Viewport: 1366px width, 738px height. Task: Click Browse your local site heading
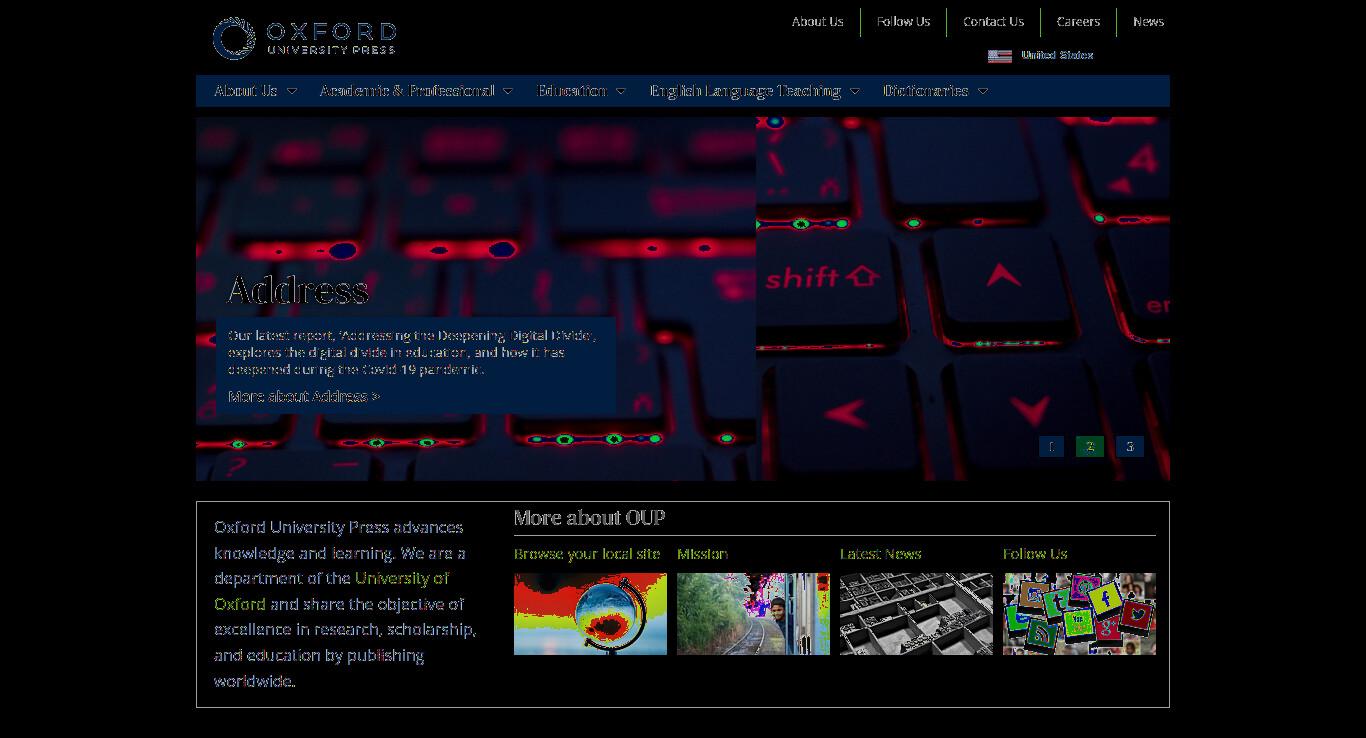pyautogui.click(x=587, y=554)
